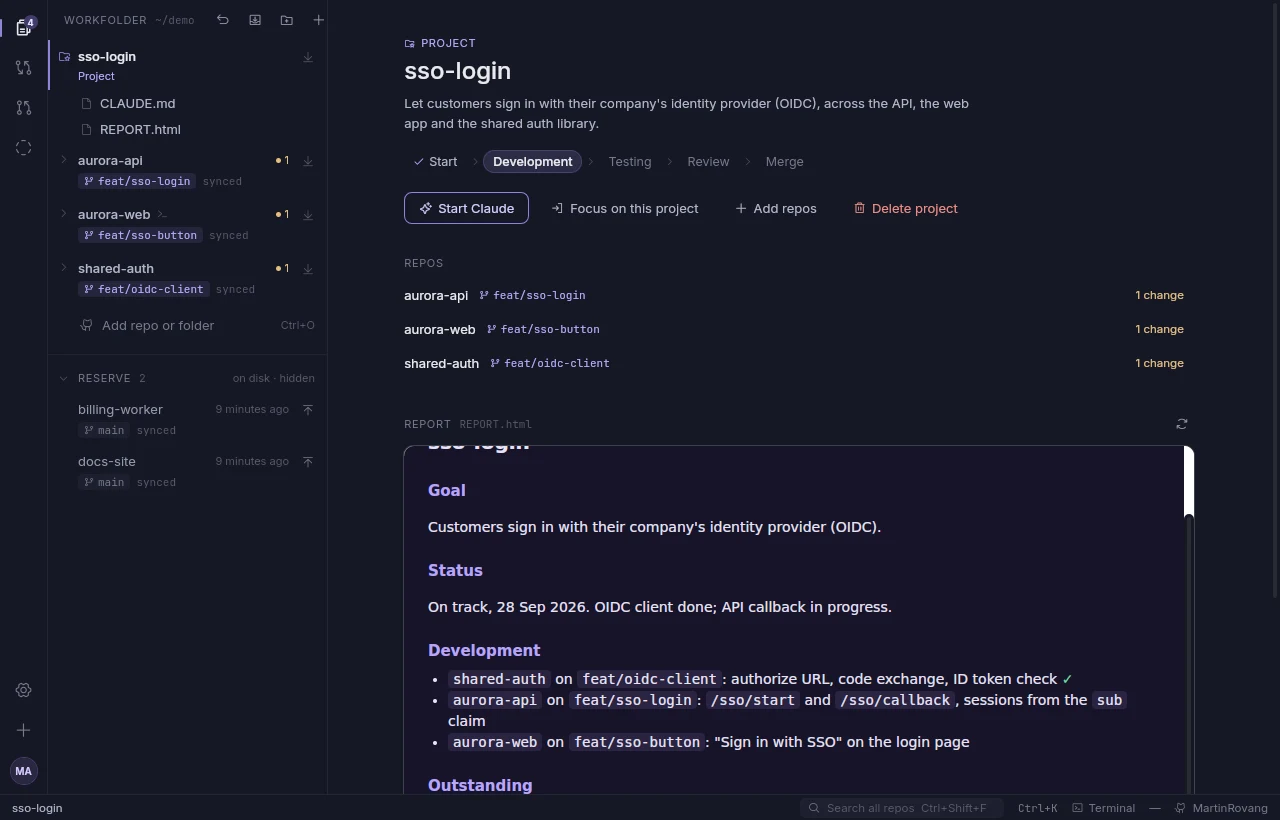This screenshot has width=1280, height=820.
Task: Click the undo arrow in the WORKFOLDER header
Action: click(223, 20)
